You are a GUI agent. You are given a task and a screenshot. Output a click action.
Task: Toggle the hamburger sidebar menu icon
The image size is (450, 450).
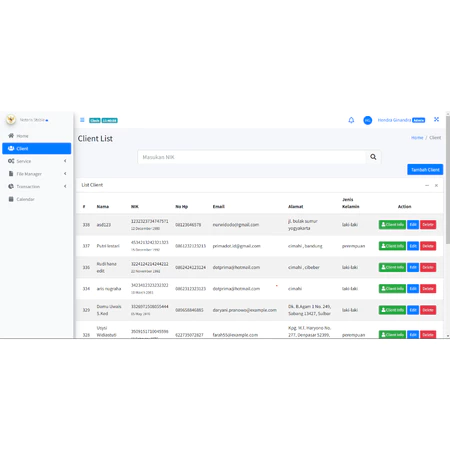[82, 120]
